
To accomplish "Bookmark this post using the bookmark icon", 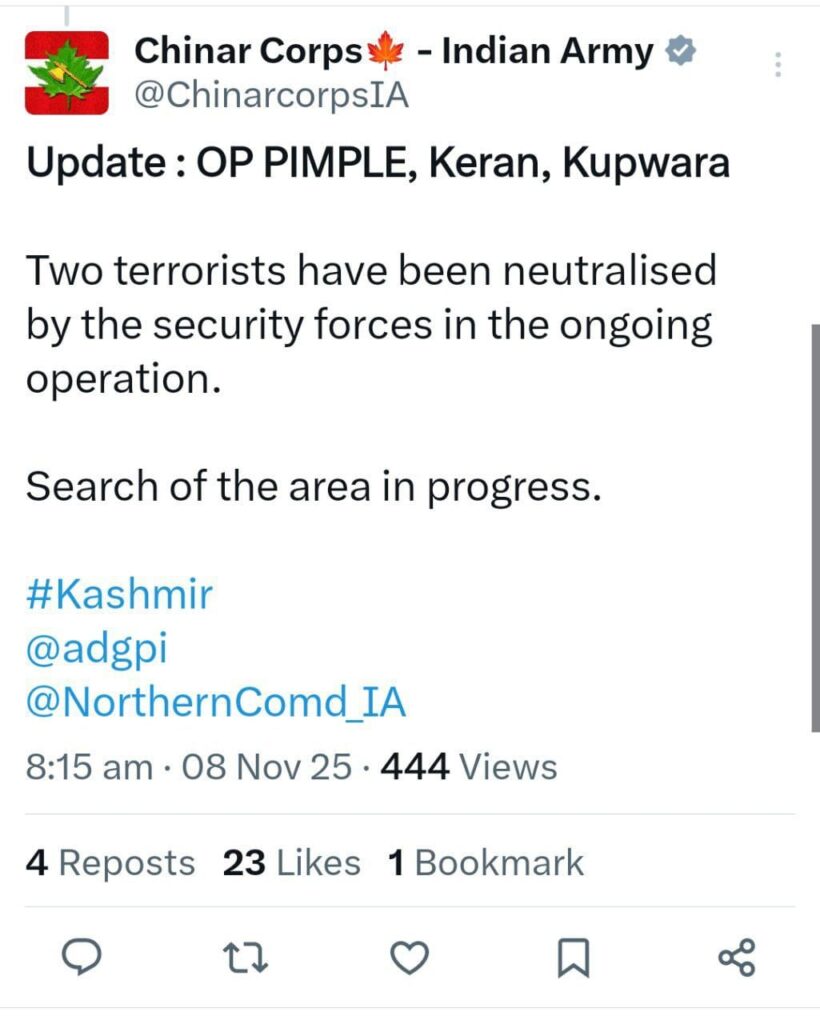I will point(572,960).
